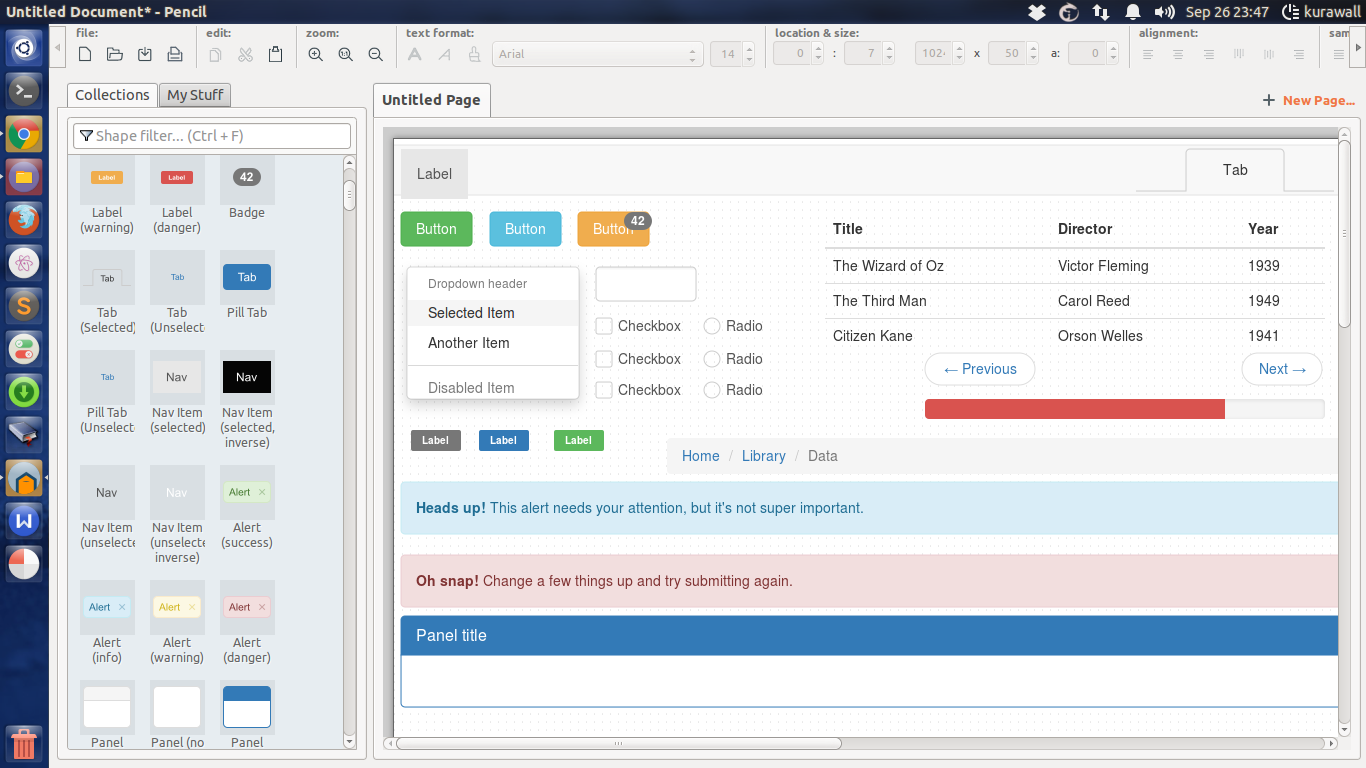Image resolution: width=1366 pixels, height=768 pixels.
Task: Click the cut scissors icon
Action: click(245, 54)
